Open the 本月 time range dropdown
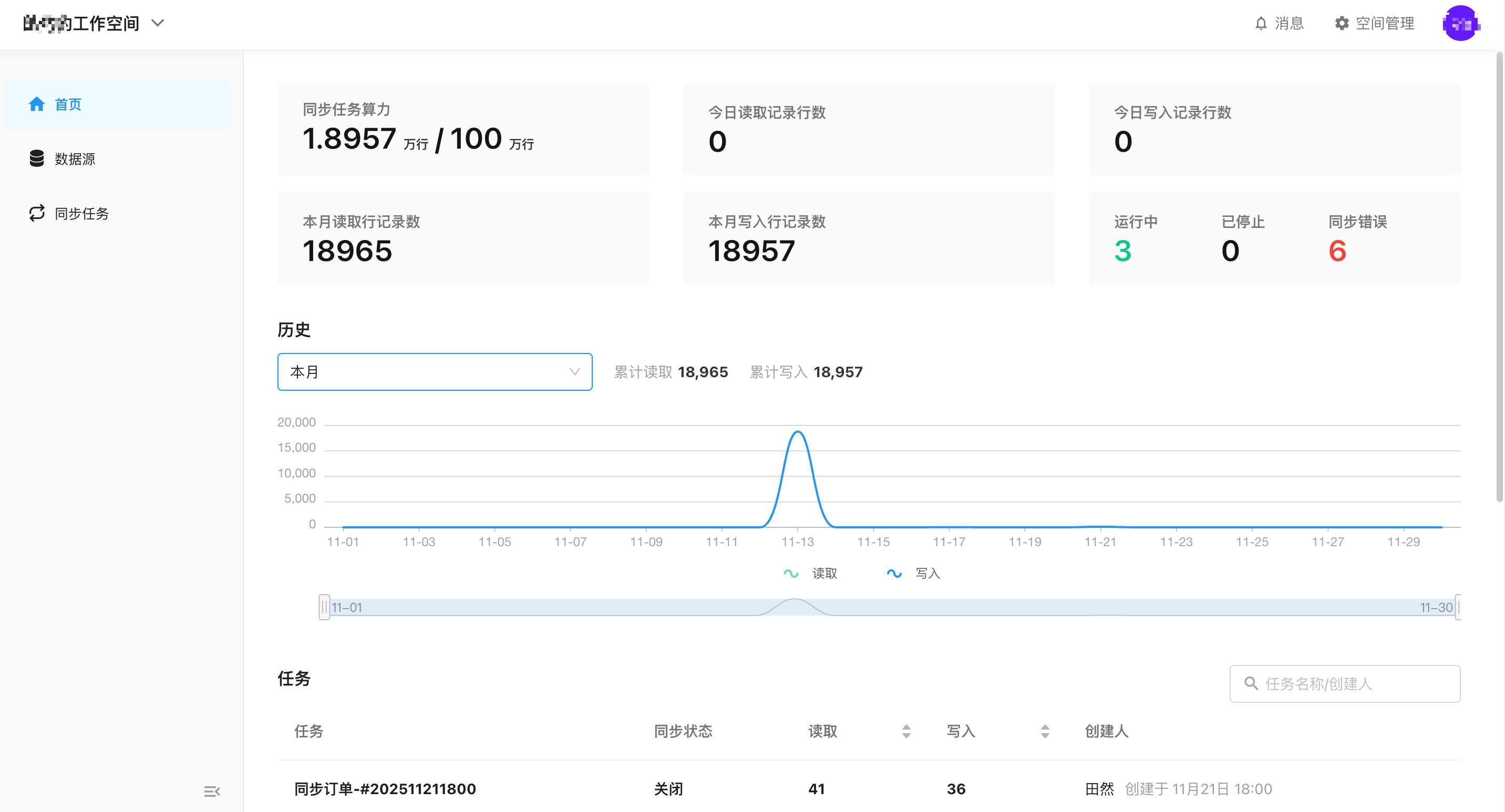This screenshot has width=1505, height=812. (x=434, y=372)
